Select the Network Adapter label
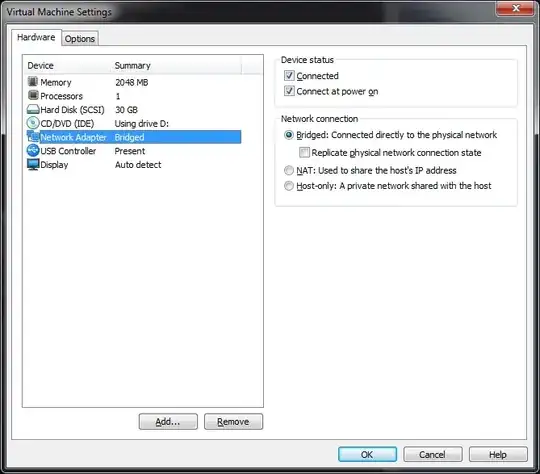 [x=73, y=137]
